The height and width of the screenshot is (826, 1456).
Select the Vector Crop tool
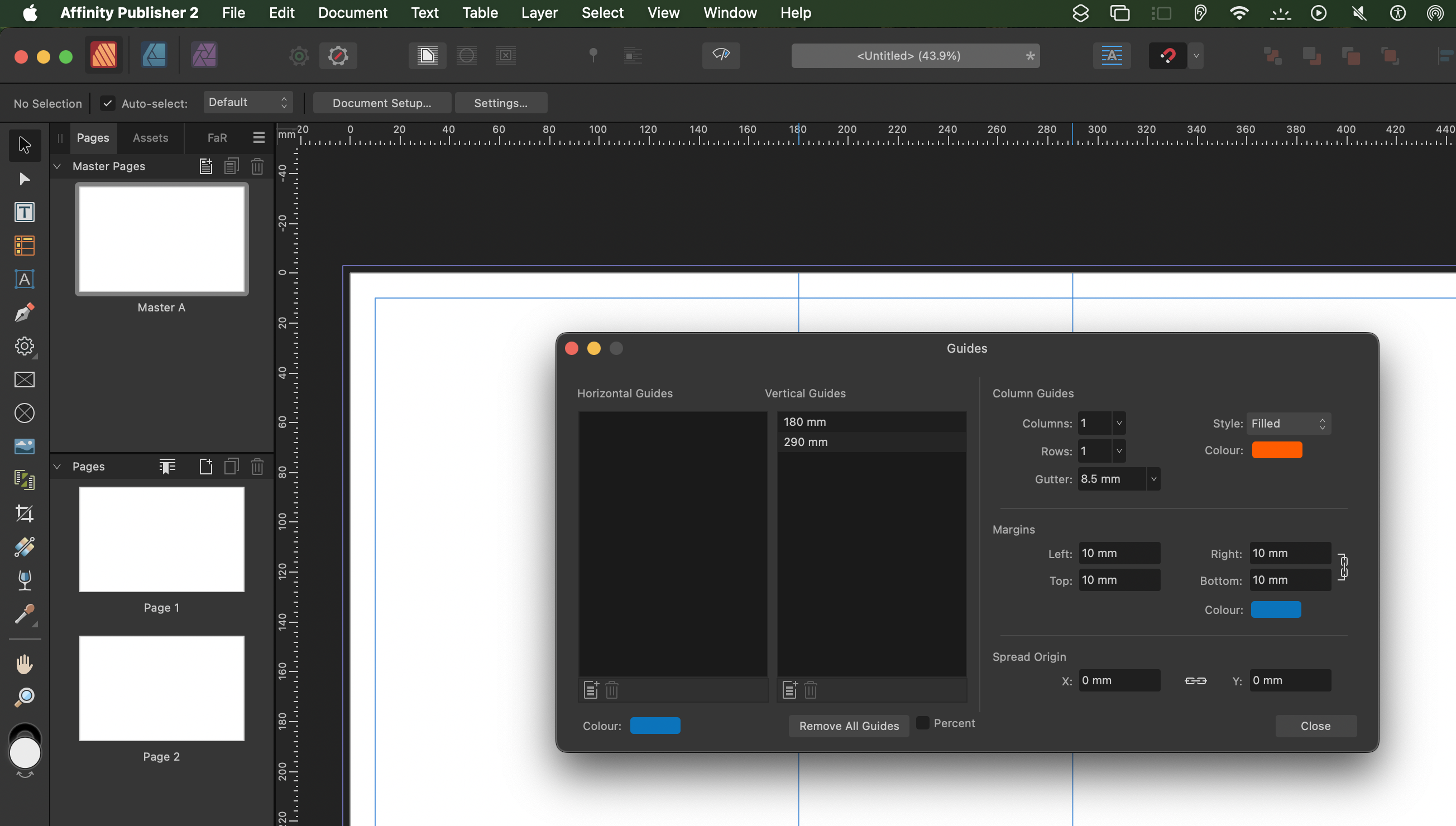pos(25,513)
